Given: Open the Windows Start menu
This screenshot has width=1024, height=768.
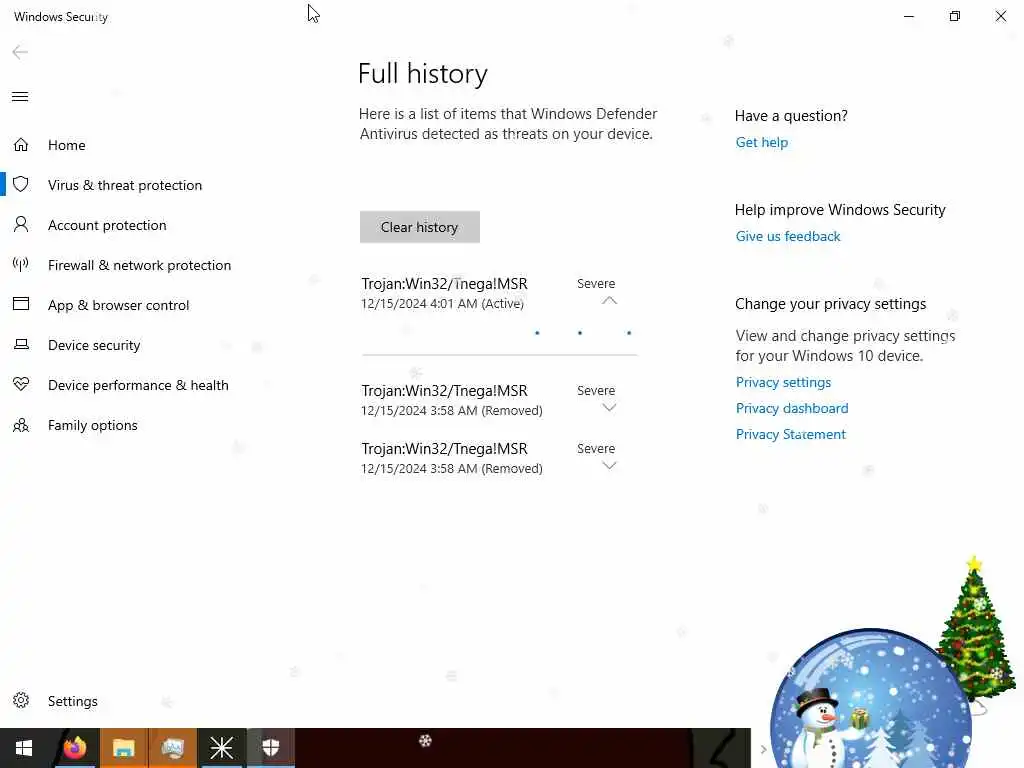Looking at the screenshot, I should click(24, 748).
